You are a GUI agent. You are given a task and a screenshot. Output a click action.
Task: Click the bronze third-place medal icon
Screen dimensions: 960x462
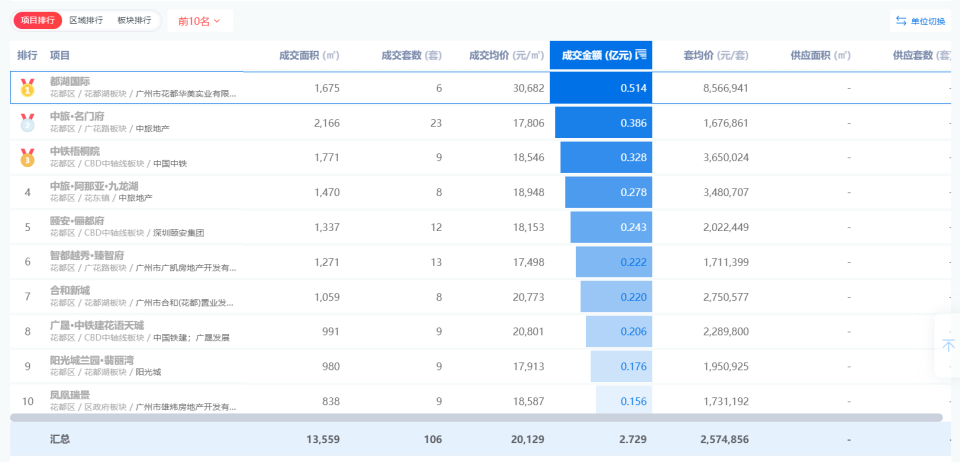(27, 157)
